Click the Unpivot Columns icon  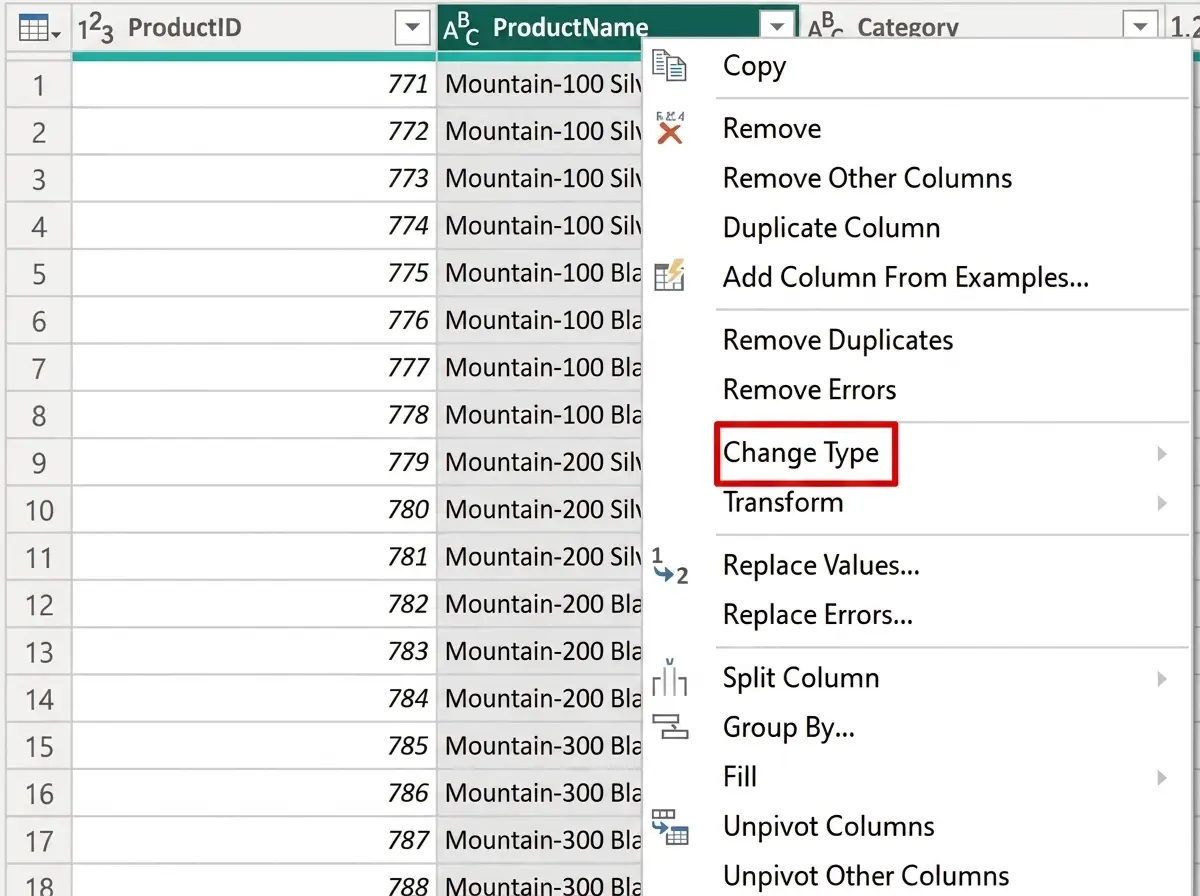pos(669,827)
